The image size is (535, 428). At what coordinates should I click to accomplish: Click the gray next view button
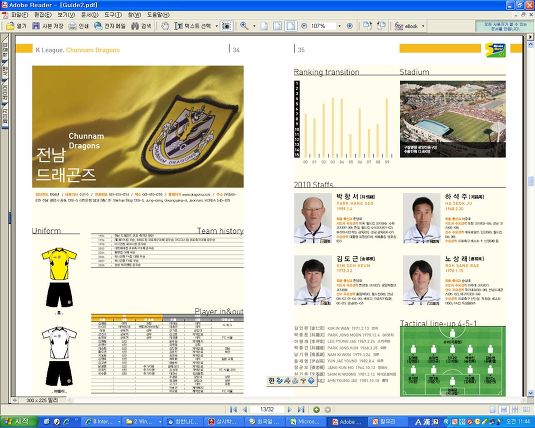328,410
